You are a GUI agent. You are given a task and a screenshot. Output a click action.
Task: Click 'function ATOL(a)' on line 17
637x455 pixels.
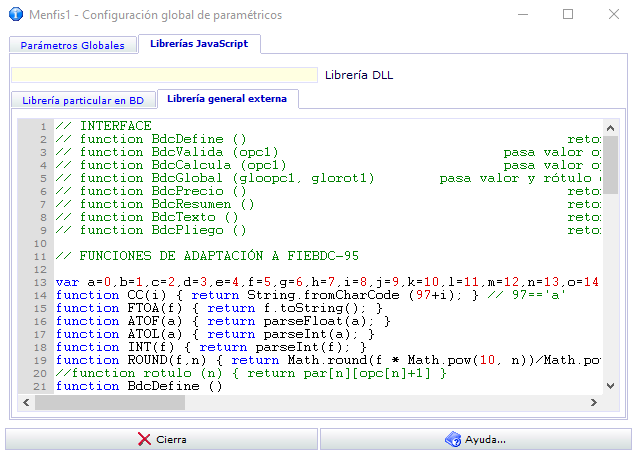tap(119, 334)
